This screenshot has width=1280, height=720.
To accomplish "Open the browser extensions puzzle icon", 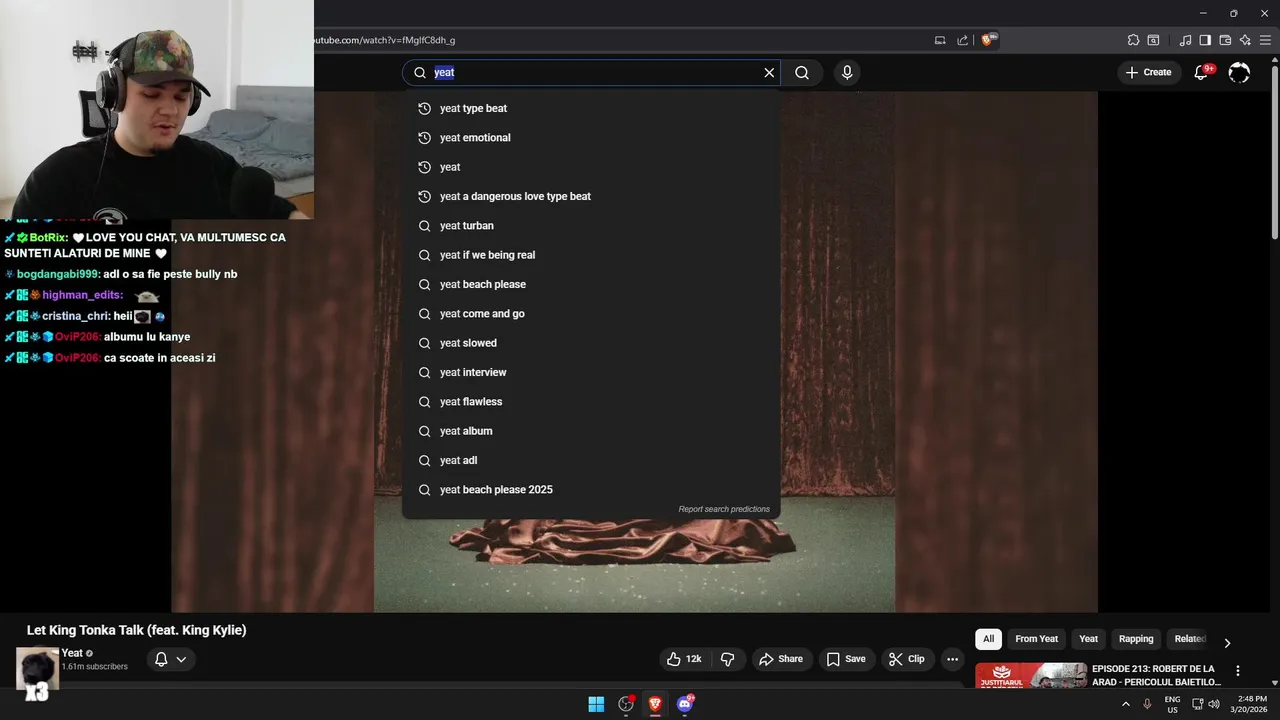I will point(1133,40).
